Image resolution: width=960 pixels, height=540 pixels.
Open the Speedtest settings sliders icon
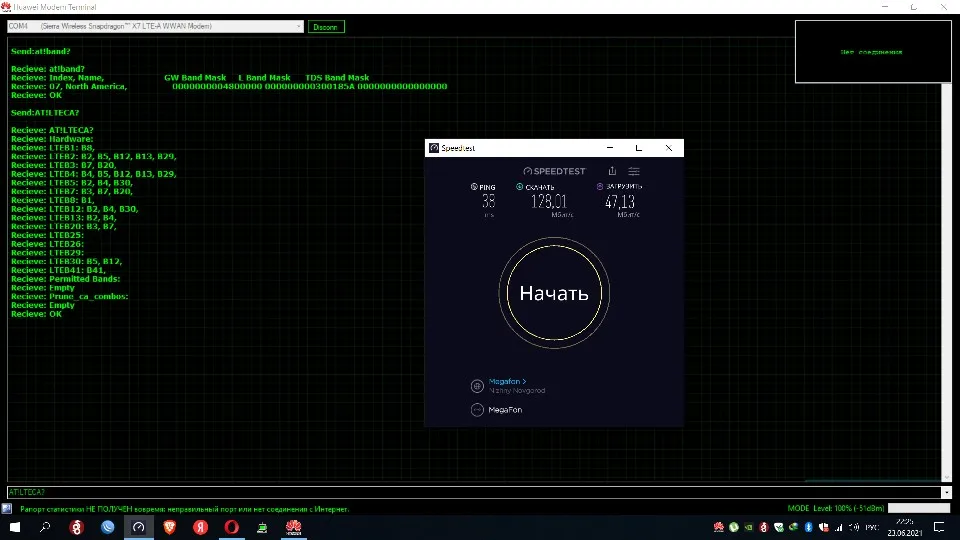[634, 171]
